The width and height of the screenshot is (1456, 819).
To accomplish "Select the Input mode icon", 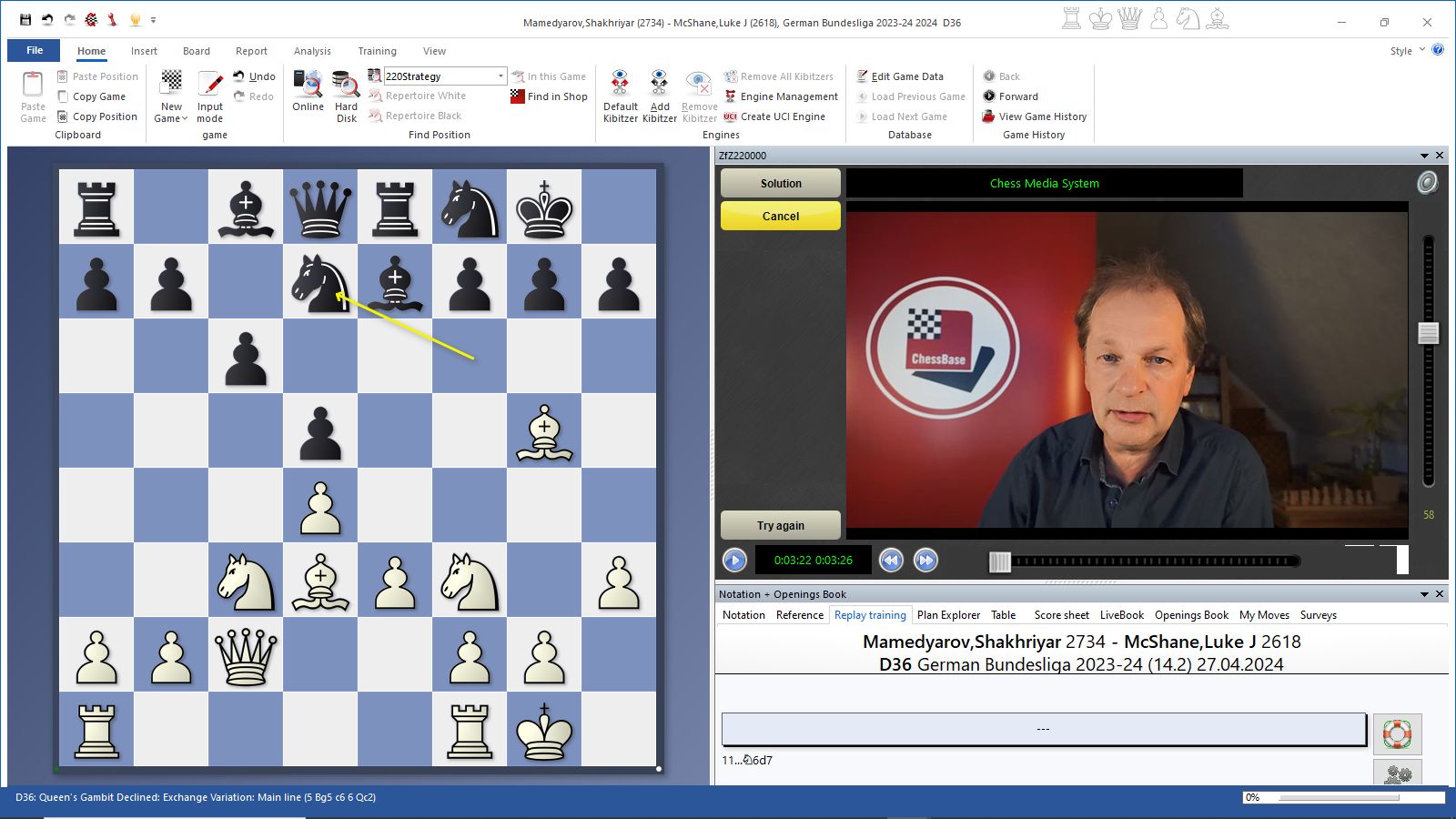I will coord(210,86).
